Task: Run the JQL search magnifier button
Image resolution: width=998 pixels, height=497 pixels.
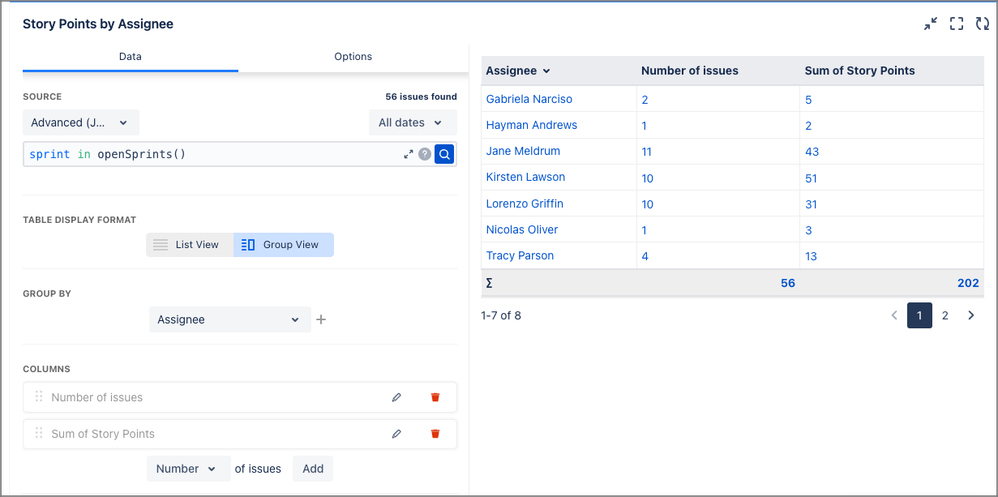Action: click(x=444, y=154)
